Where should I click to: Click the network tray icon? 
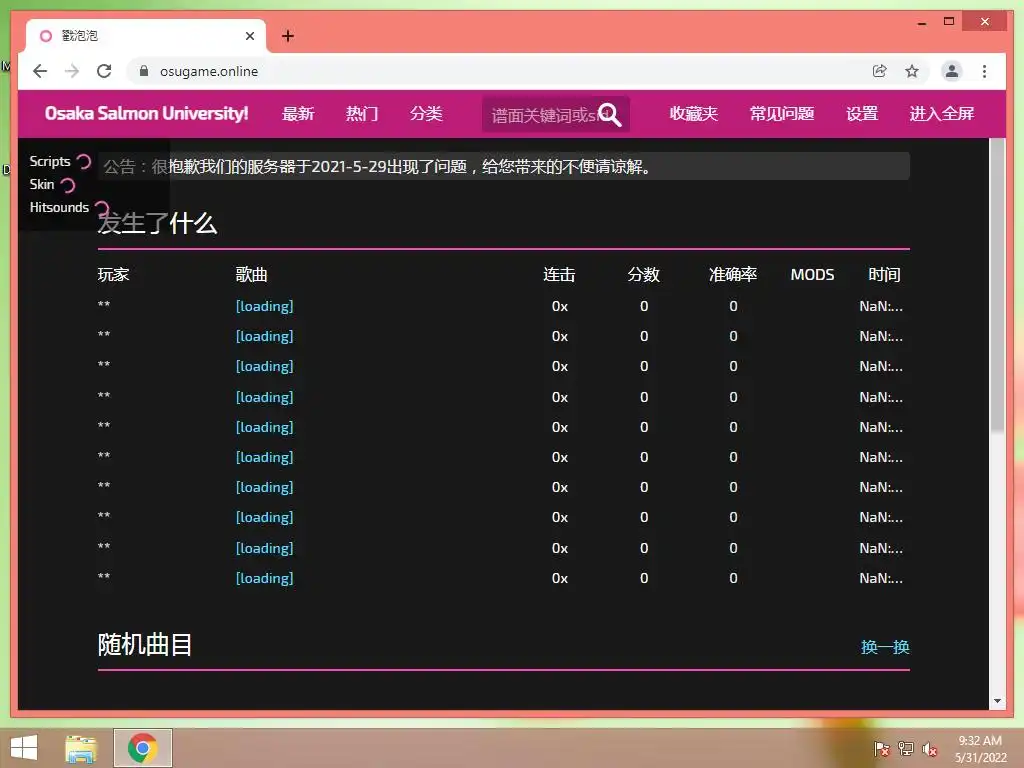coord(906,749)
